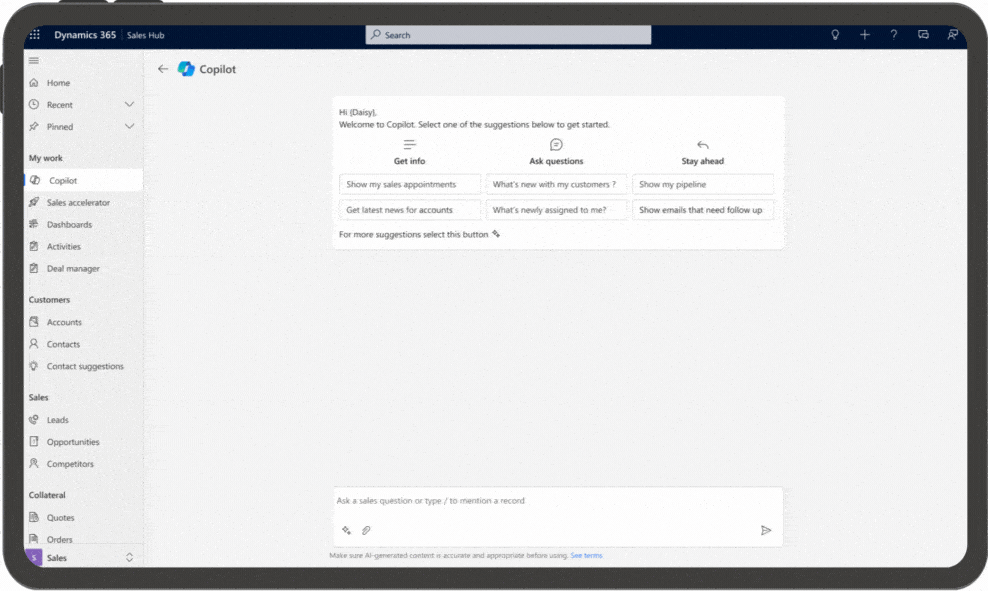Click the Copilot logo icon

pos(186,69)
